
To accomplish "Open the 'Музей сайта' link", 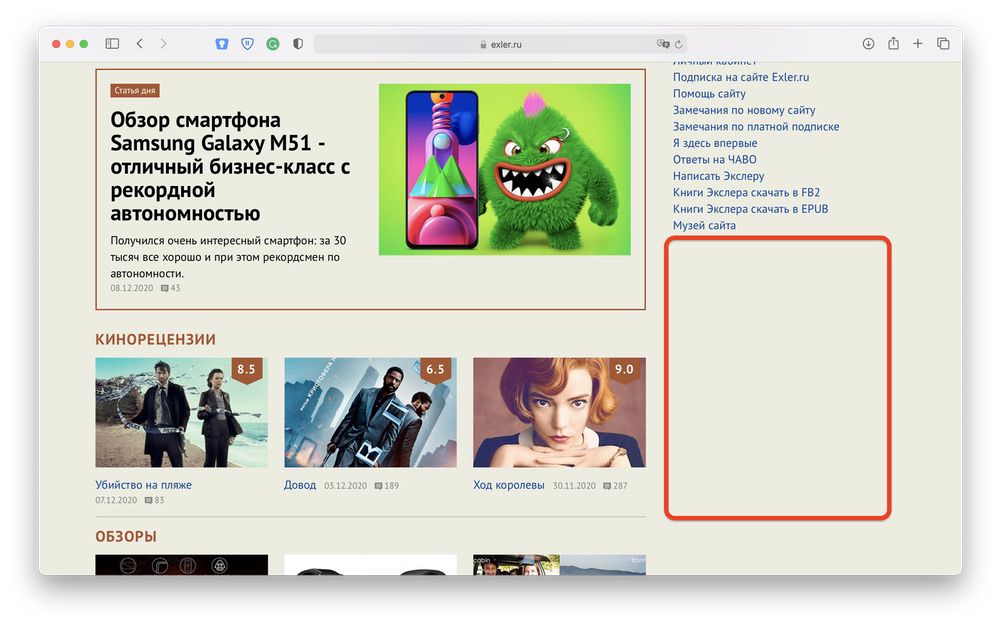I will point(704,226).
